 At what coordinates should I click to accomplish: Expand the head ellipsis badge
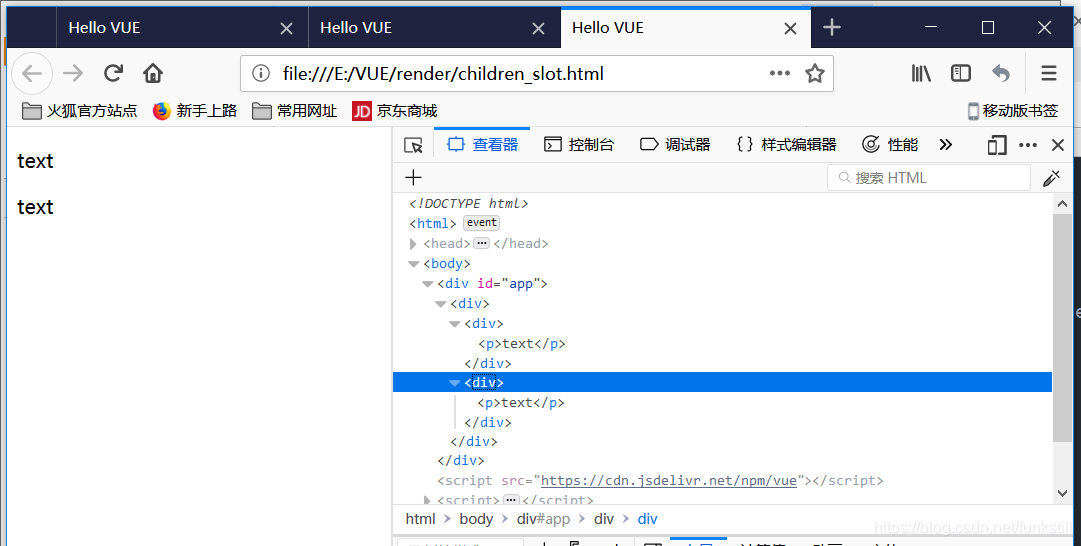pos(482,243)
